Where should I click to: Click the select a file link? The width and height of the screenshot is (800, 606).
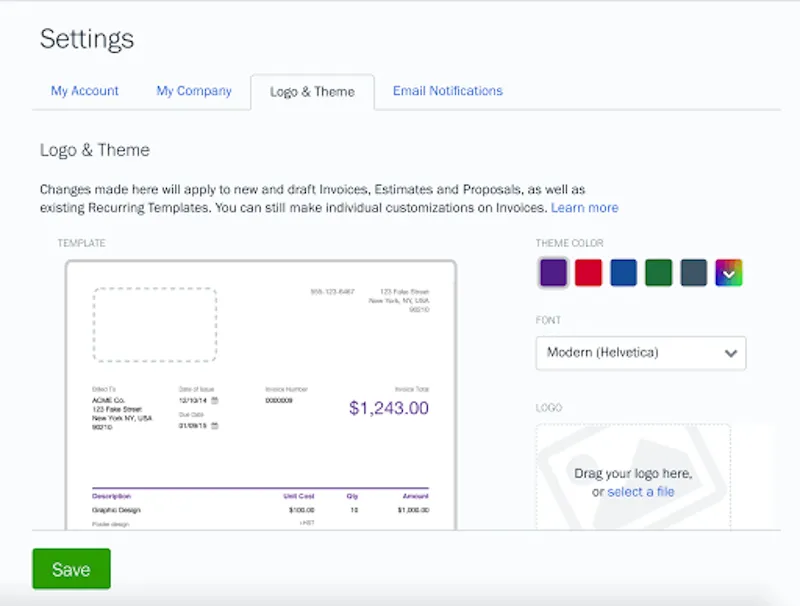[x=640, y=492]
